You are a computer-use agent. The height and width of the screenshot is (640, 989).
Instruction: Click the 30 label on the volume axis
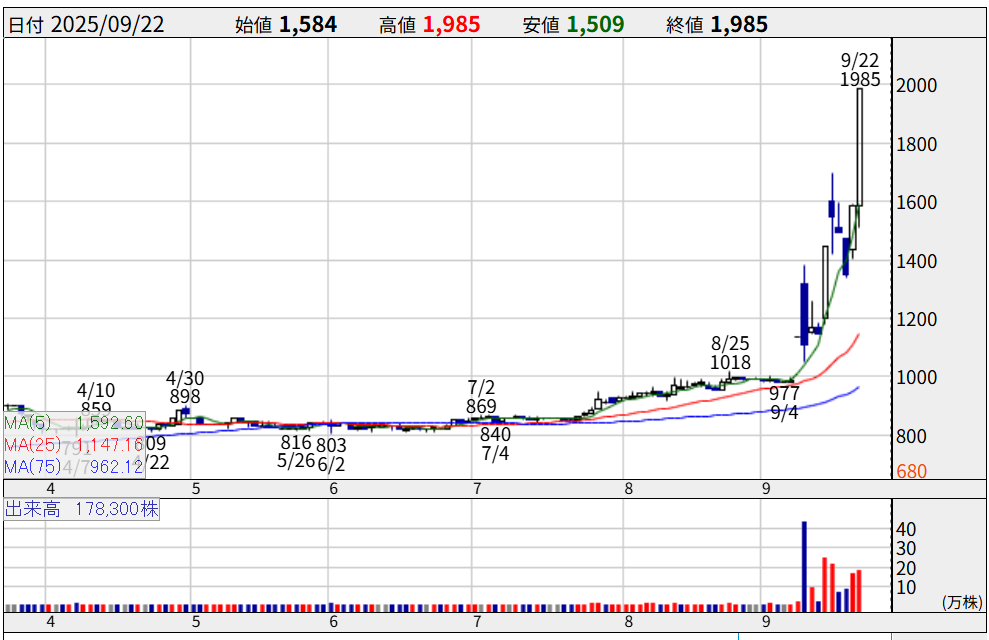906,549
